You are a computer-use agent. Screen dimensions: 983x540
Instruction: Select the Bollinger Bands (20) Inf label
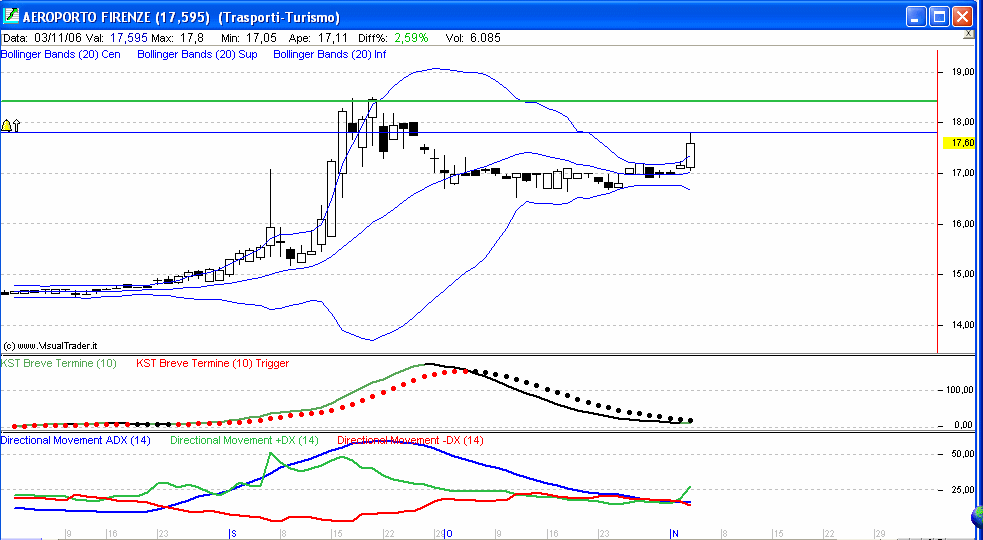click(x=330, y=55)
